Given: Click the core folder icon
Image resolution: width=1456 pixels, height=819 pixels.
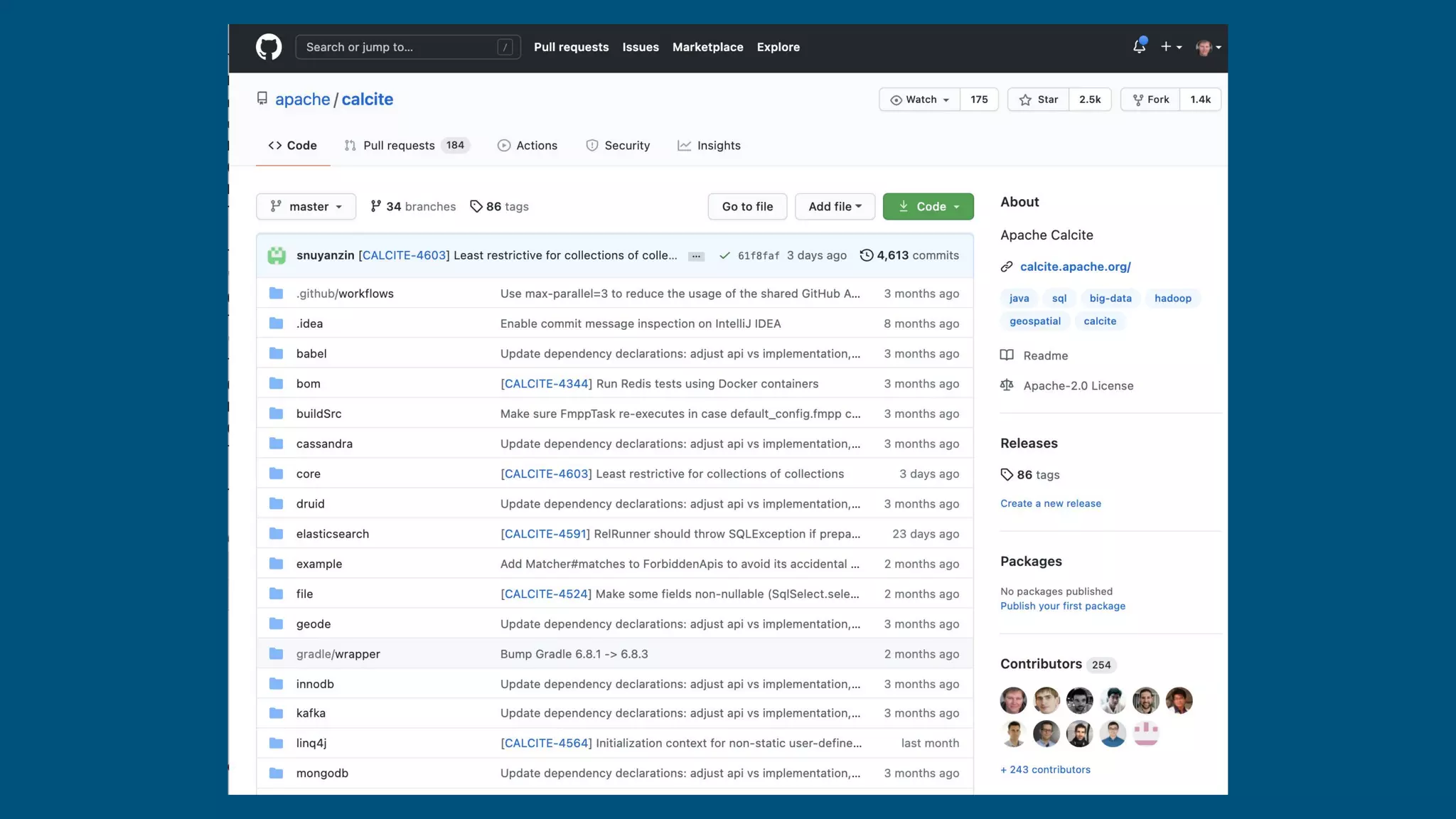Looking at the screenshot, I should pyautogui.click(x=277, y=473).
